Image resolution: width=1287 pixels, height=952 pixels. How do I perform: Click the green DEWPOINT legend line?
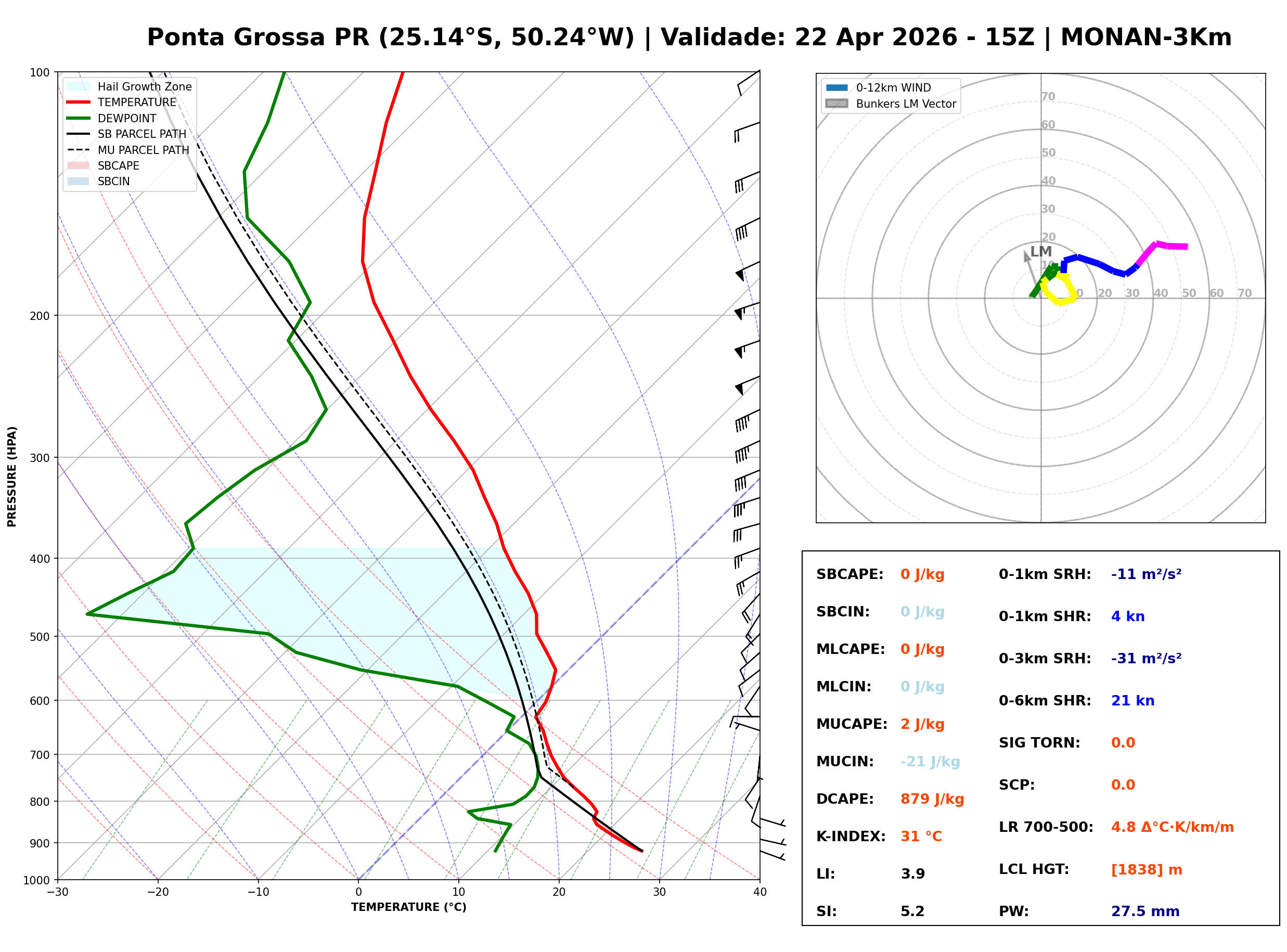click(x=79, y=118)
